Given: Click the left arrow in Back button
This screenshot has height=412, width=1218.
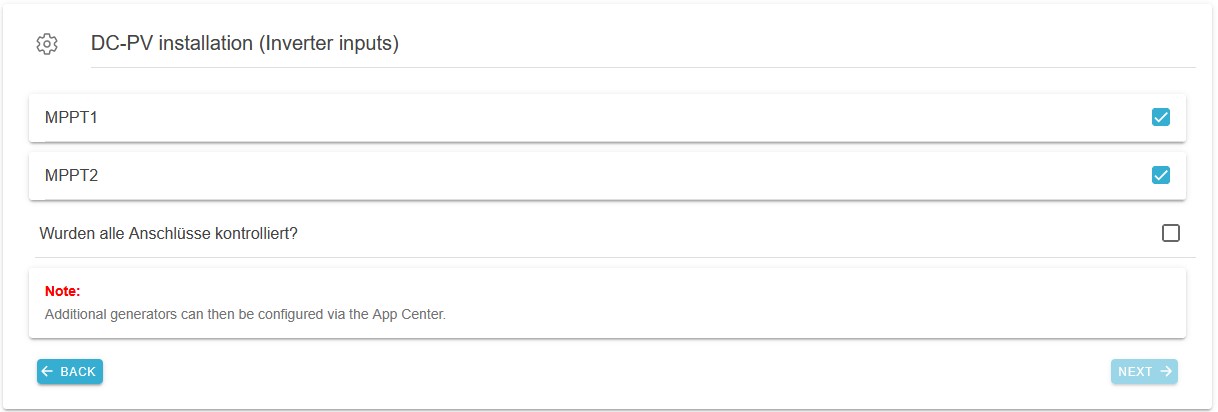Looking at the screenshot, I should coord(47,372).
